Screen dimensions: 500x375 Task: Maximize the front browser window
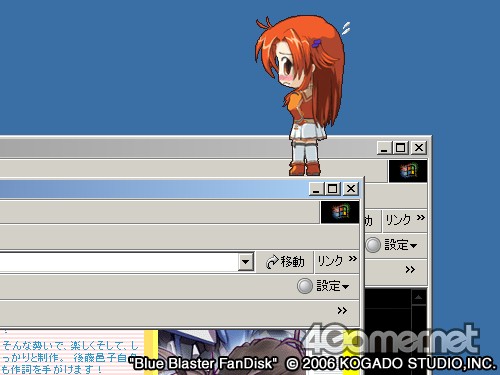pyautogui.click(x=333, y=189)
